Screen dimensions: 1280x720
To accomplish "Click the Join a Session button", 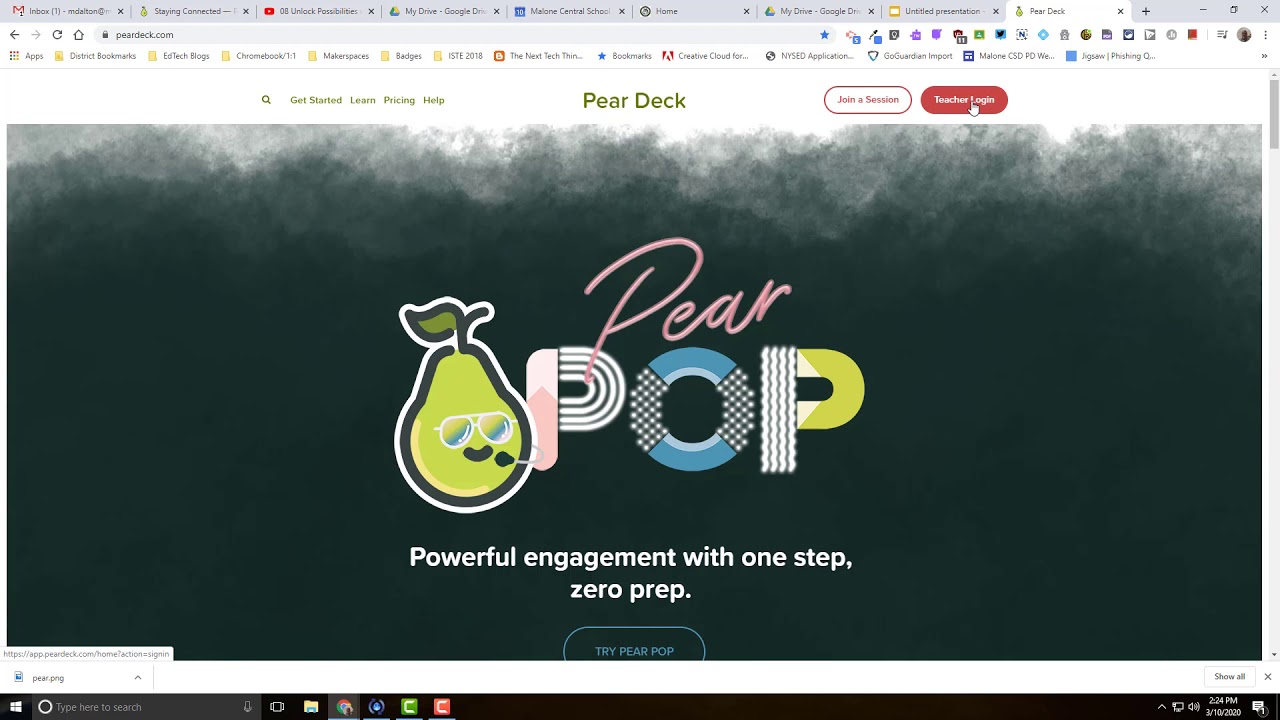I will point(868,100).
